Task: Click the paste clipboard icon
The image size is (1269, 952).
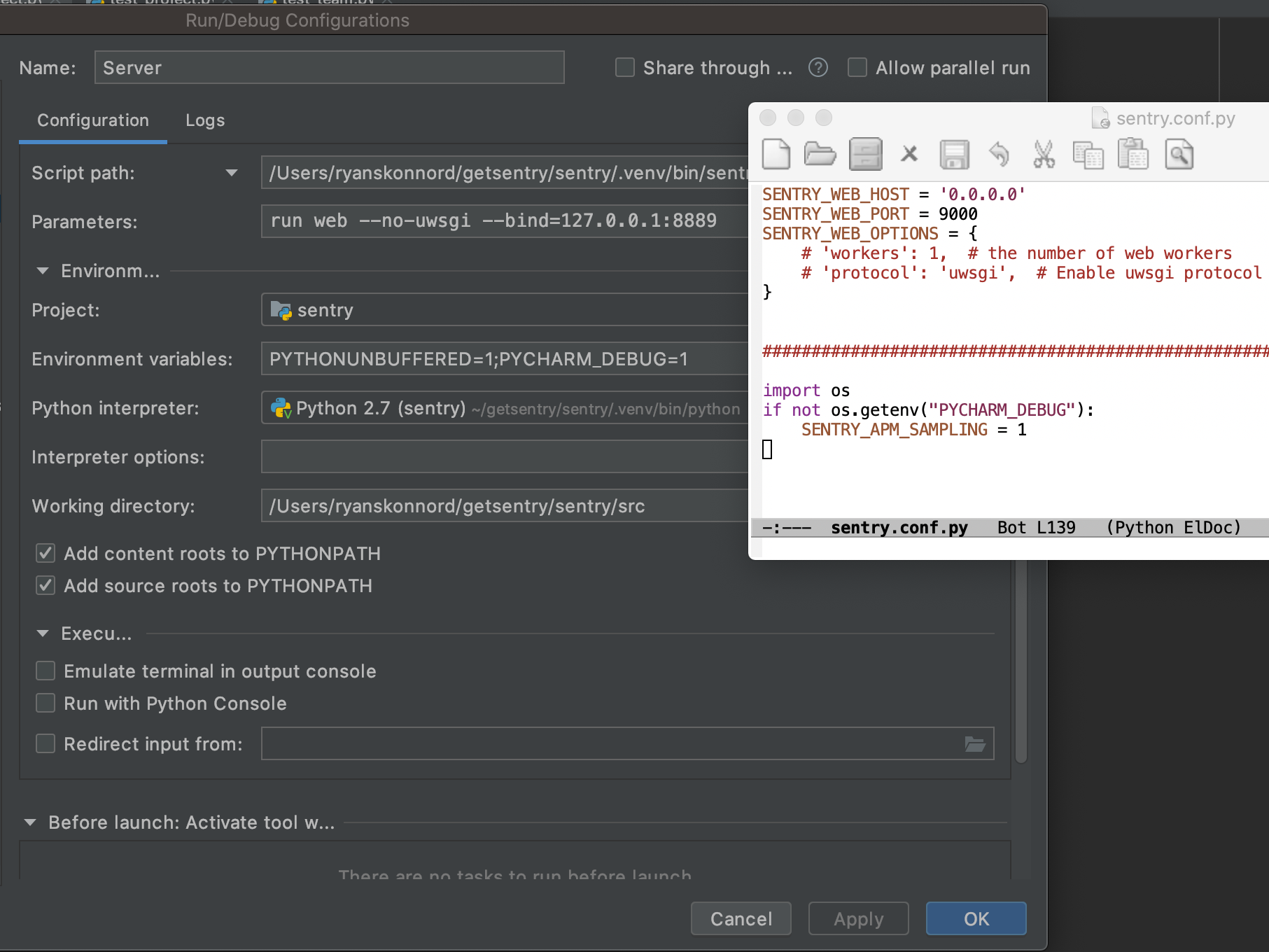Action: 1133,154
